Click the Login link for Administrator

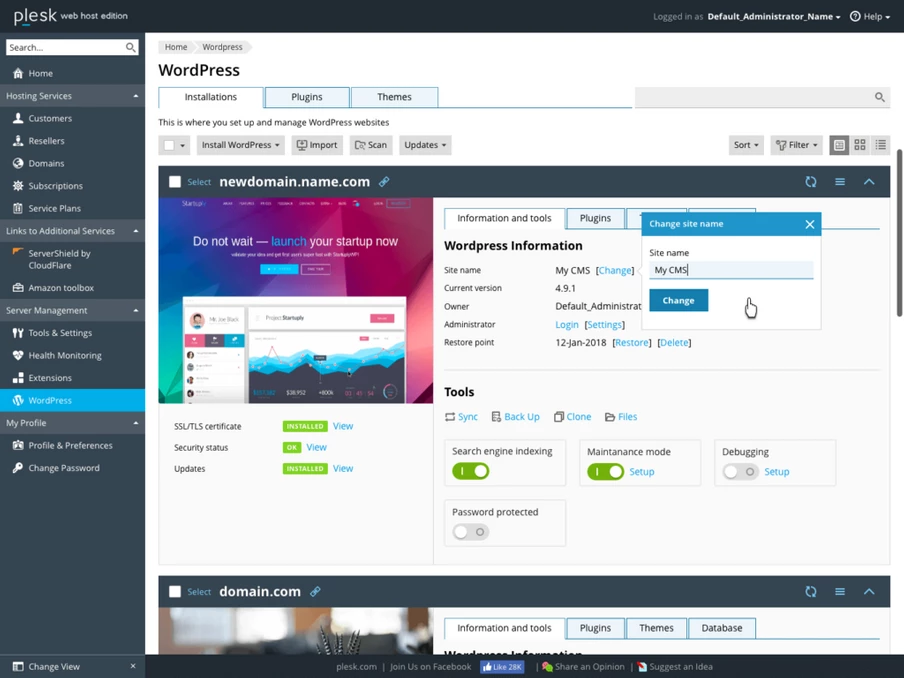566,325
